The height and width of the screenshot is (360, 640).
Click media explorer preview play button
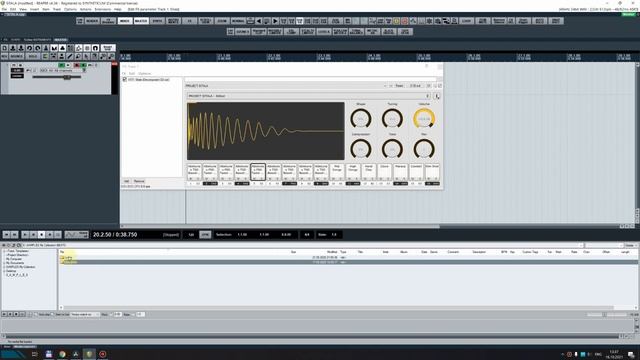[x=4, y=314]
